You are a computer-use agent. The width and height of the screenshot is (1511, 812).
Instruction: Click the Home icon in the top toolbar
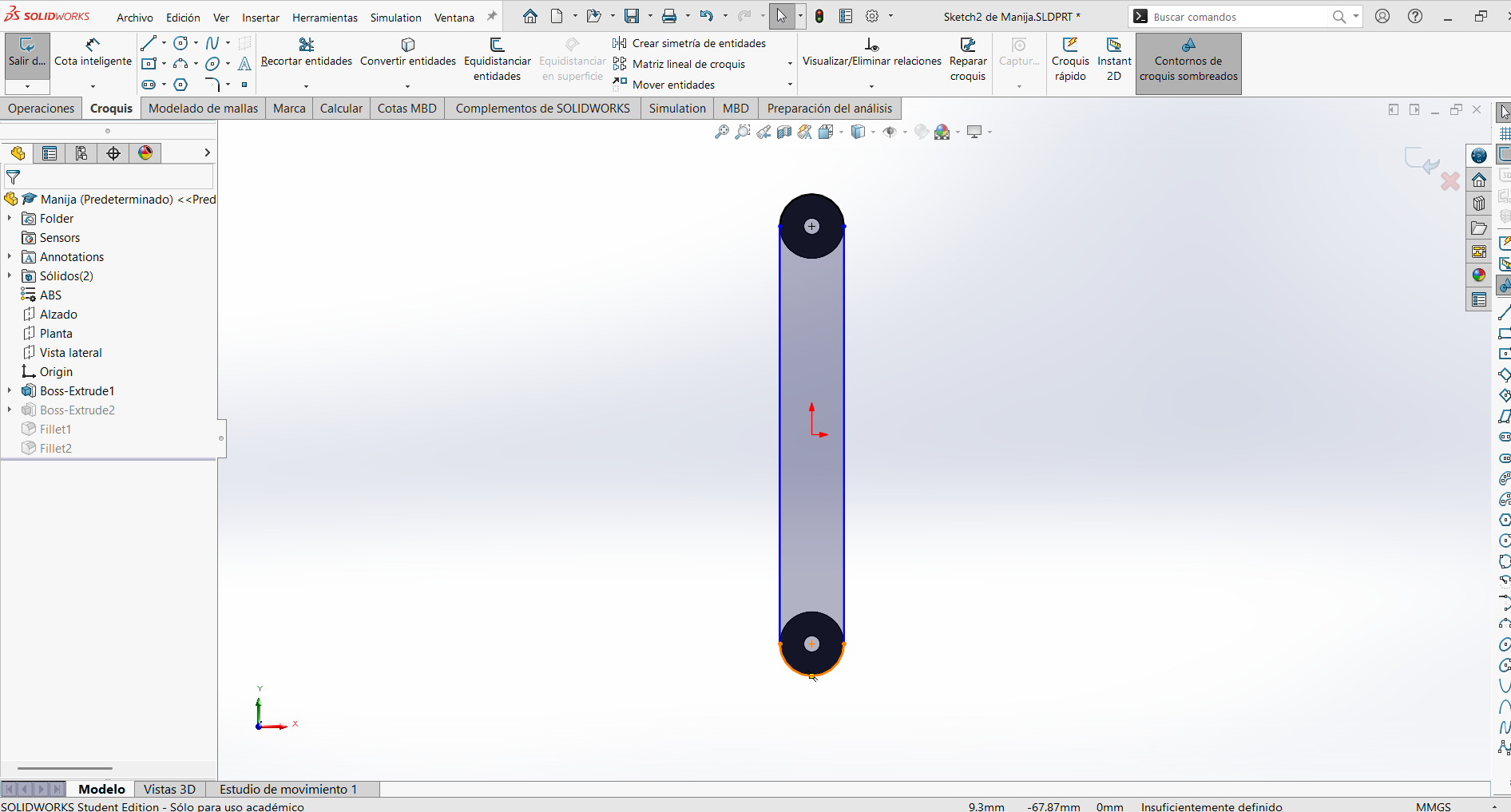pyautogui.click(x=530, y=16)
